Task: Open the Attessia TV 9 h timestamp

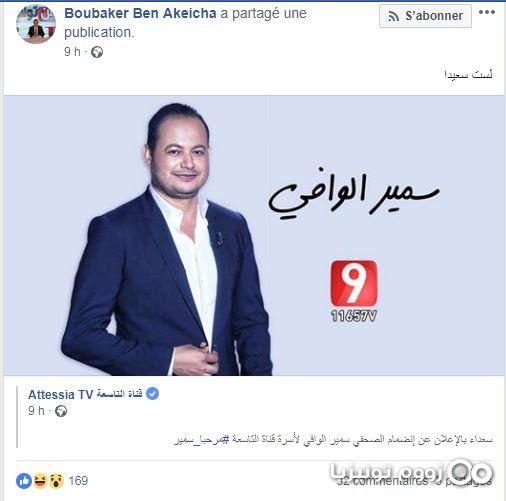Action: (x=36, y=411)
